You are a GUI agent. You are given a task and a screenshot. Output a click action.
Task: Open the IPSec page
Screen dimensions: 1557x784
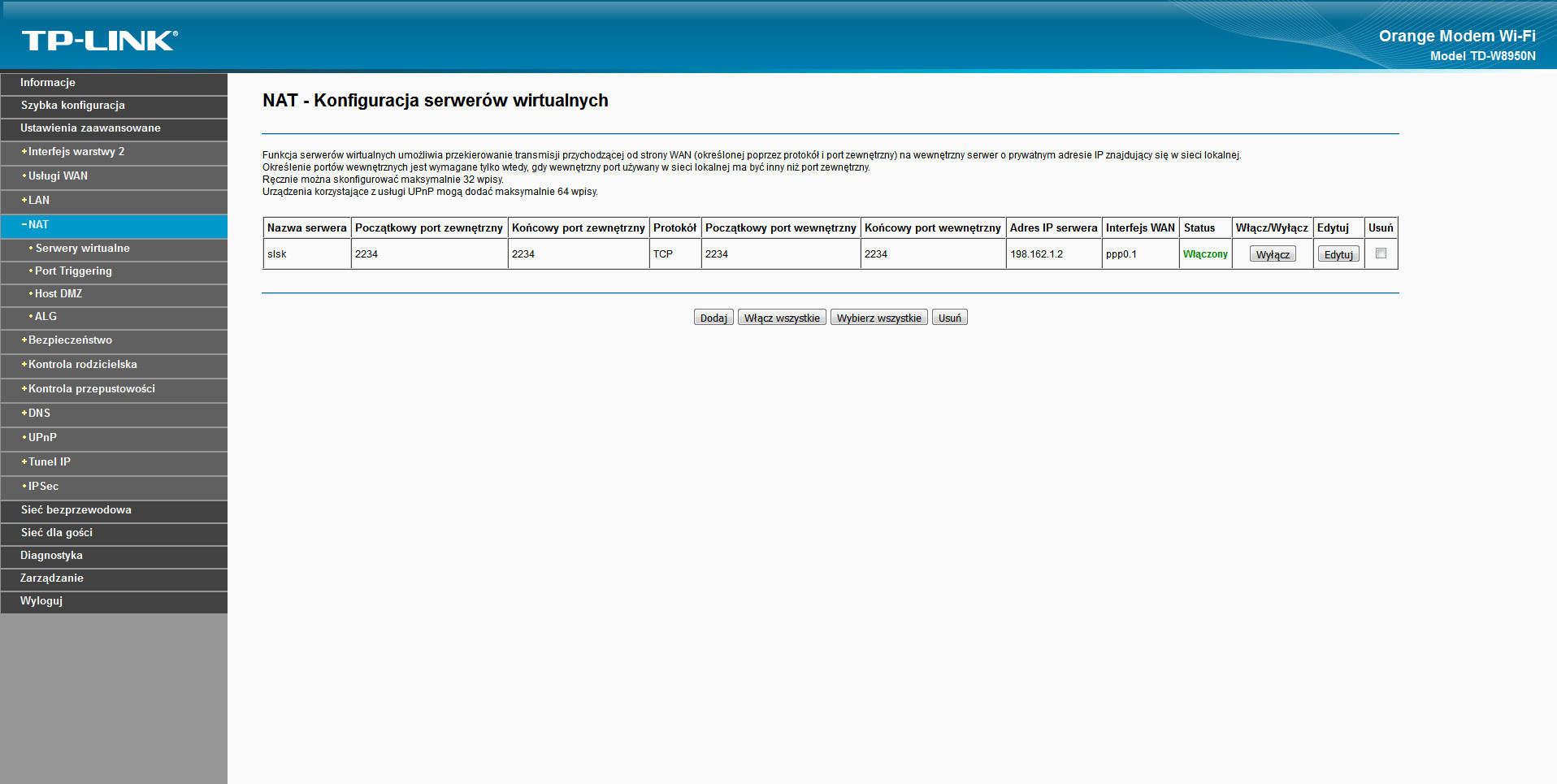pyautogui.click(x=114, y=487)
